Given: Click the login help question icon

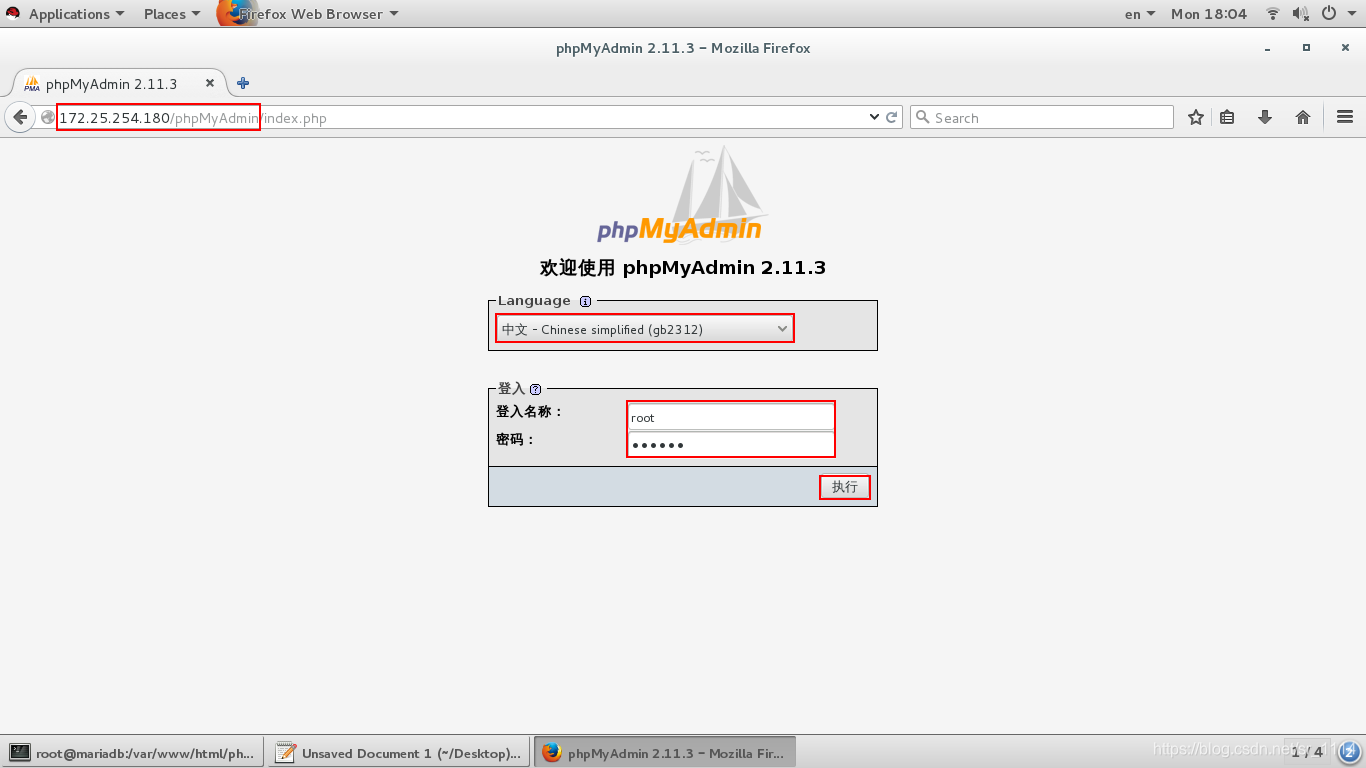Looking at the screenshot, I should point(535,389).
